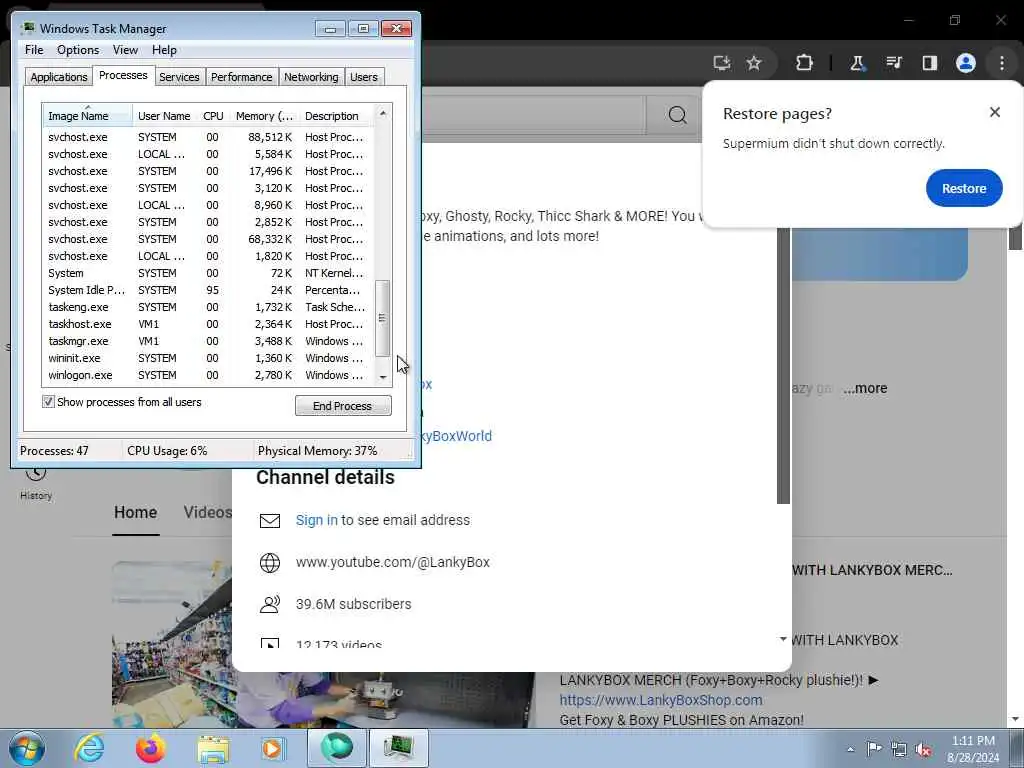This screenshot has height=768, width=1024.
Task: Switch to the Networking tab
Action: pyautogui.click(x=311, y=77)
